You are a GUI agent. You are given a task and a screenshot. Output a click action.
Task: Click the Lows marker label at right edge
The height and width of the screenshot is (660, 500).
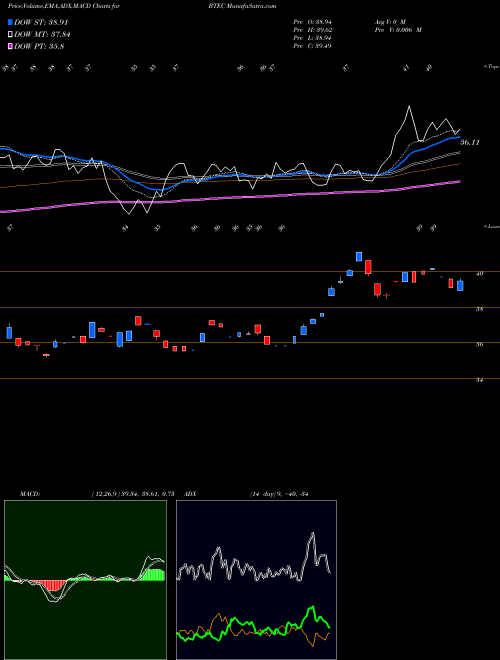(x=492, y=226)
